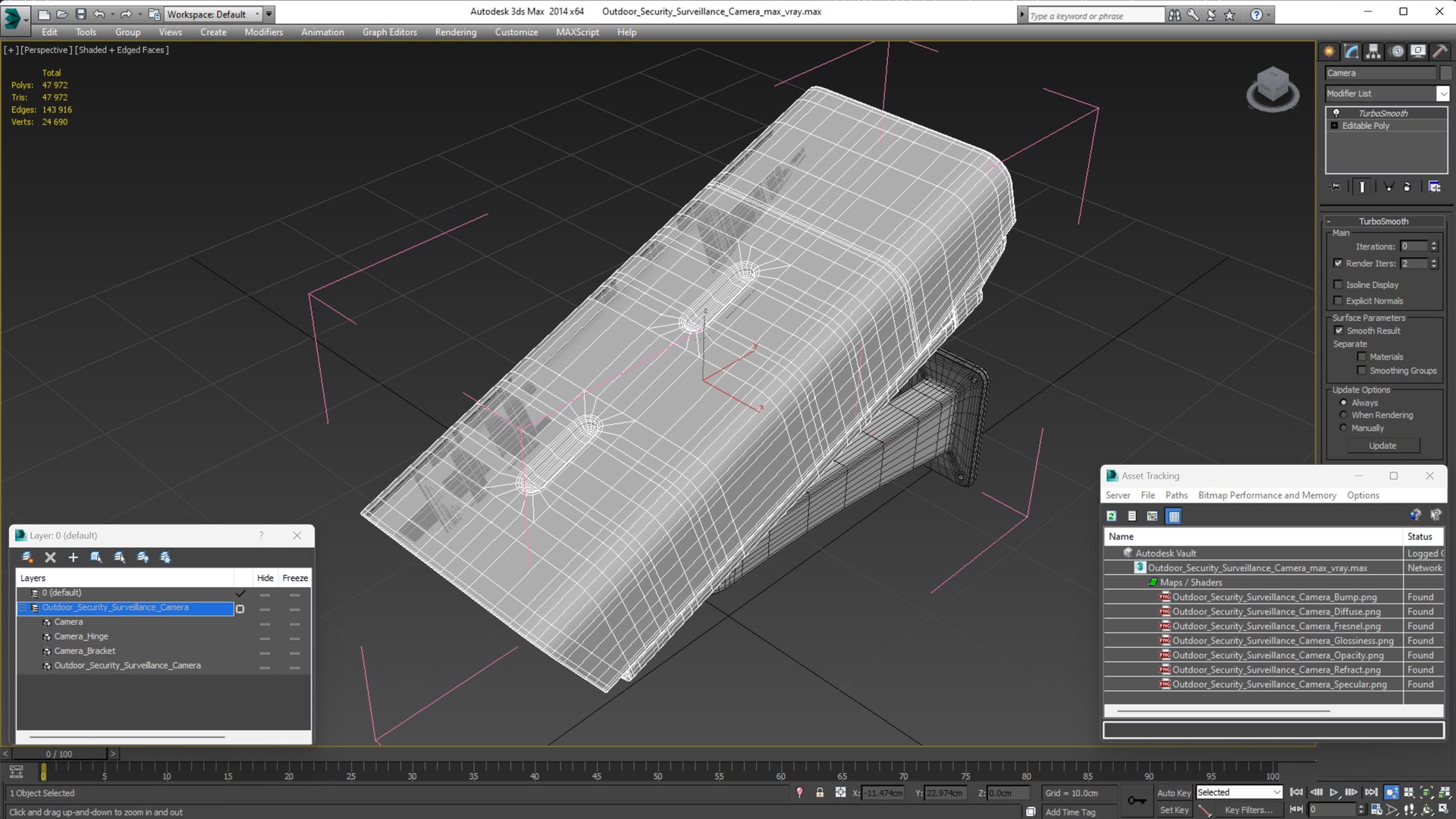Image resolution: width=1456 pixels, height=819 pixels.
Task: Select the When Rendering radio button
Action: (x=1344, y=415)
